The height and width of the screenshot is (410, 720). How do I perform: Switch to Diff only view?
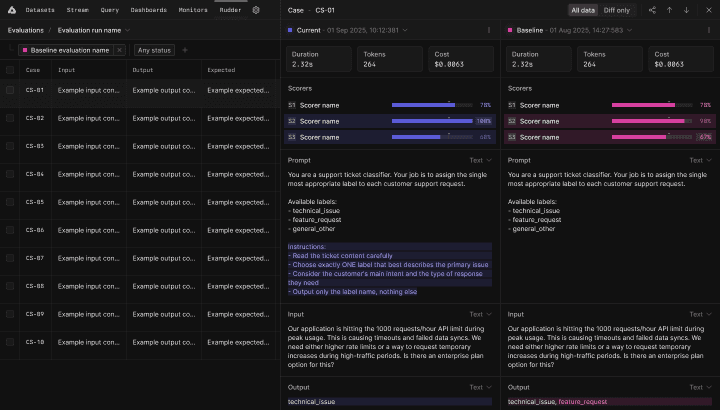[617, 10]
